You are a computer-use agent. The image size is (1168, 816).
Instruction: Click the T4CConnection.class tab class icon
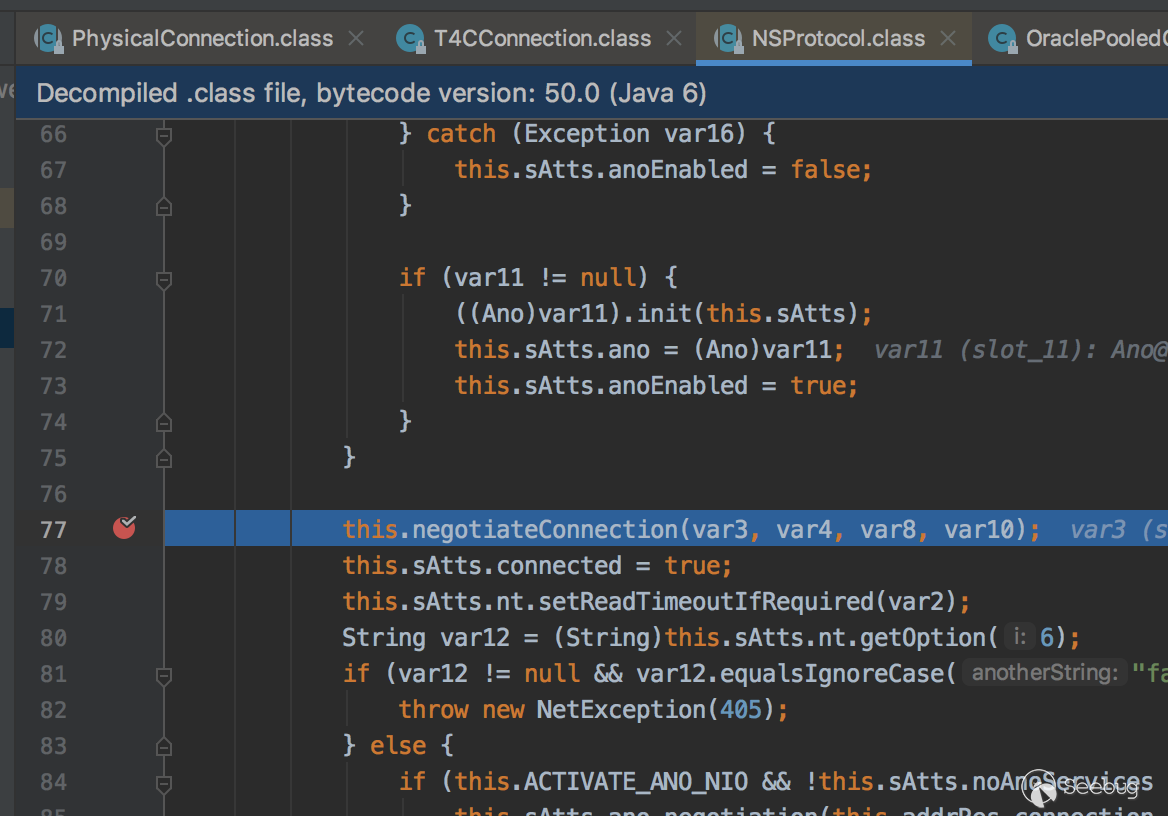coord(409,39)
